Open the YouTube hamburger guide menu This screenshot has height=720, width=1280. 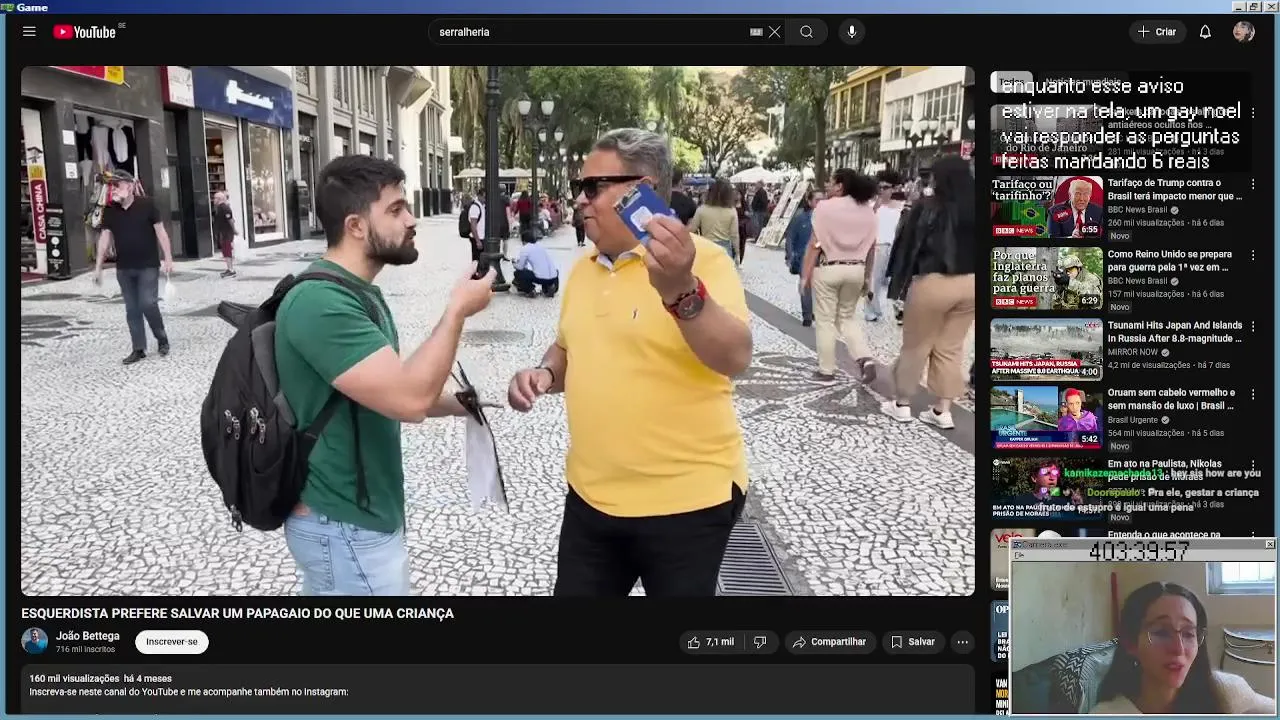pyautogui.click(x=29, y=32)
